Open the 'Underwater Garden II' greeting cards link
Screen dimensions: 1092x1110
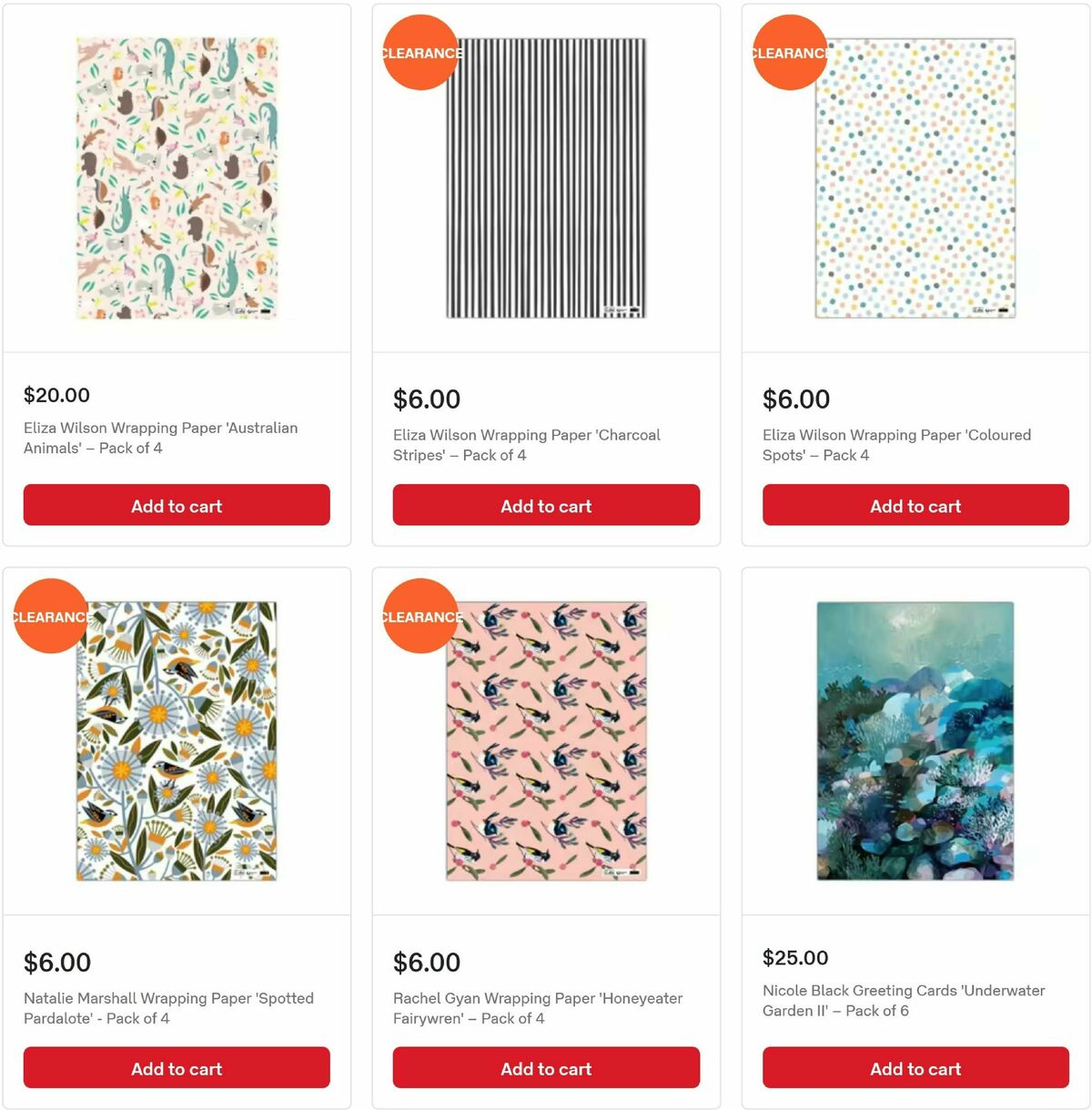click(901, 1000)
